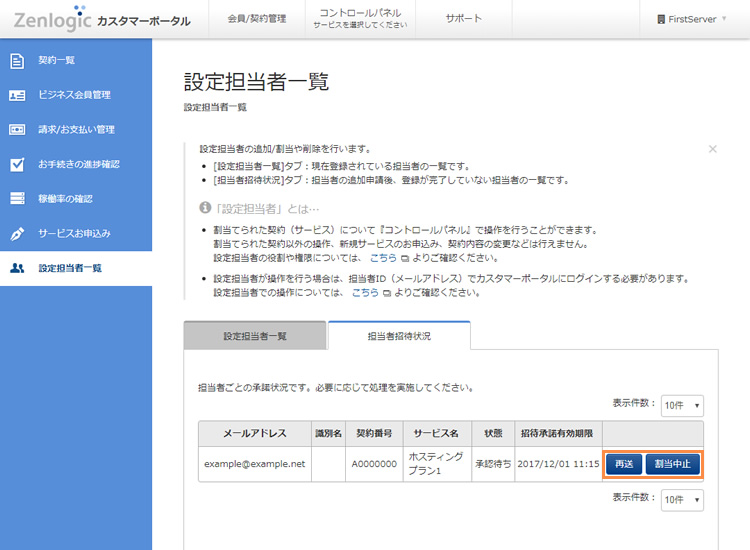
Task: Click external link icon after second こちら
Action: 386,293
